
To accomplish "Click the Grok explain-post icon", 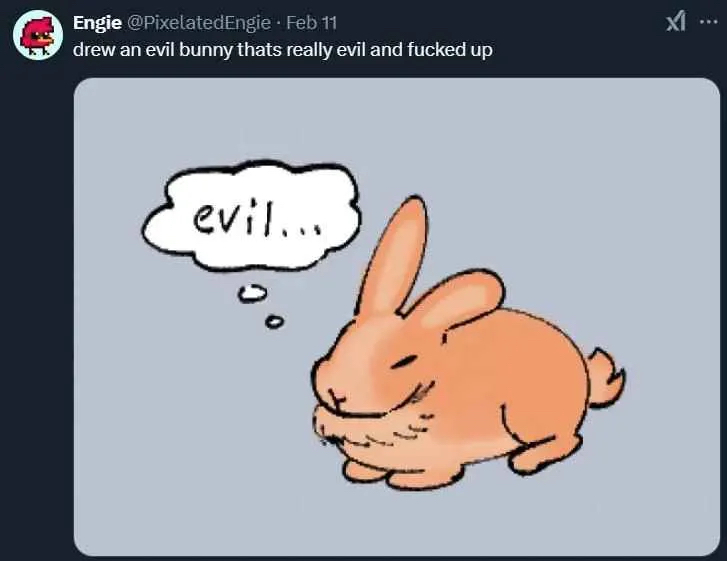I will pyautogui.click(x=676, y=22).
